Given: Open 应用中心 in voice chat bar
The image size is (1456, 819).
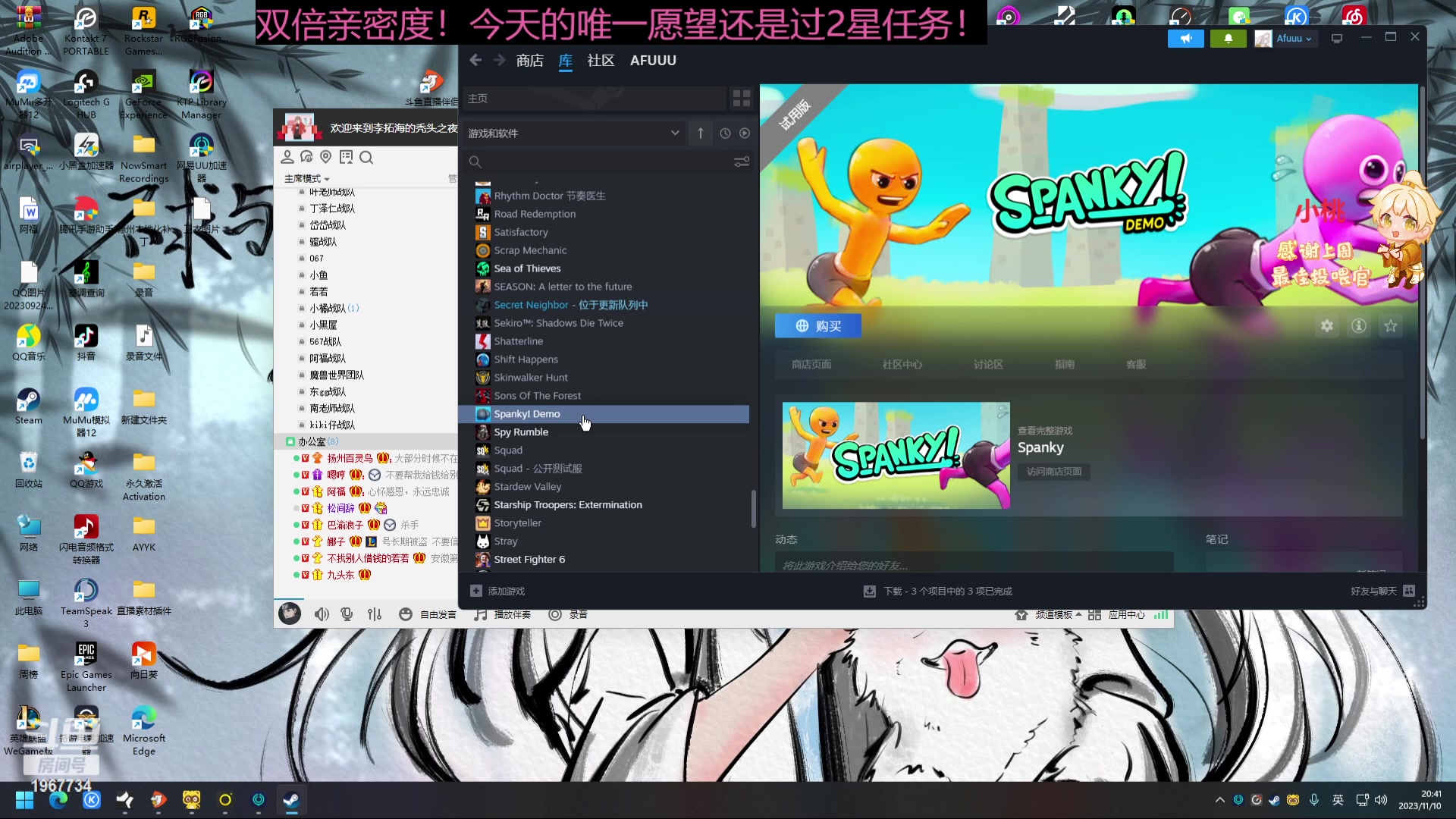Looking at the screenshot, I should (1117, 614).
